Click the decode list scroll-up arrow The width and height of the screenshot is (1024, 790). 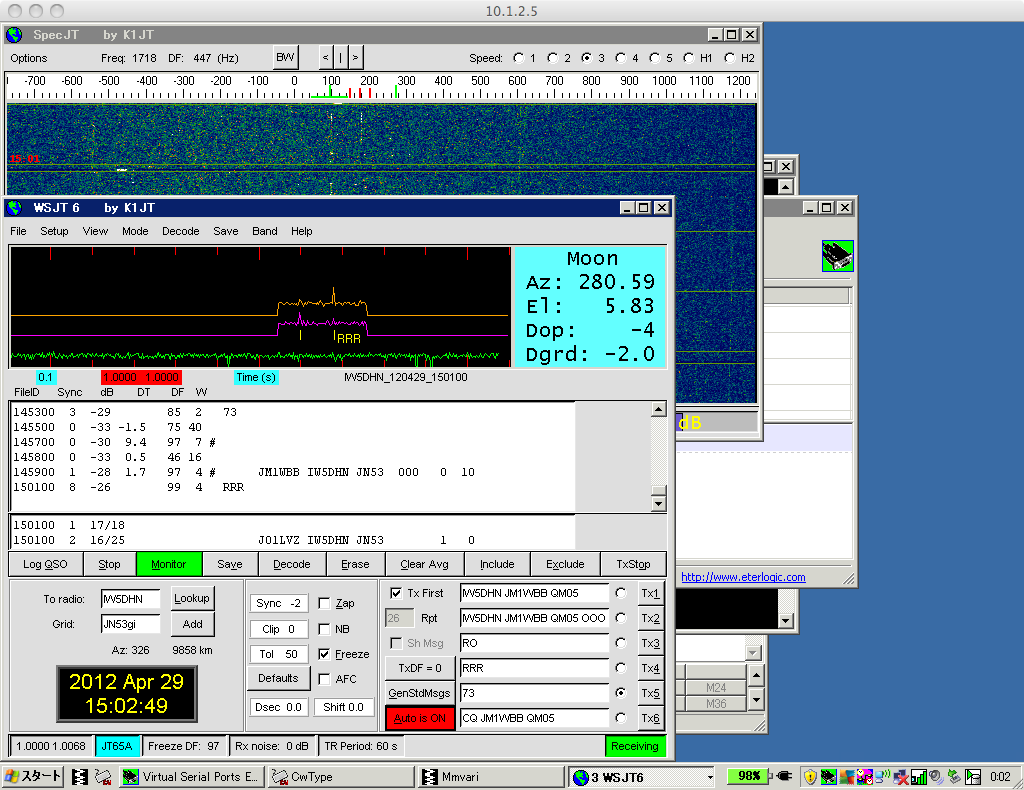pos(658,409)
